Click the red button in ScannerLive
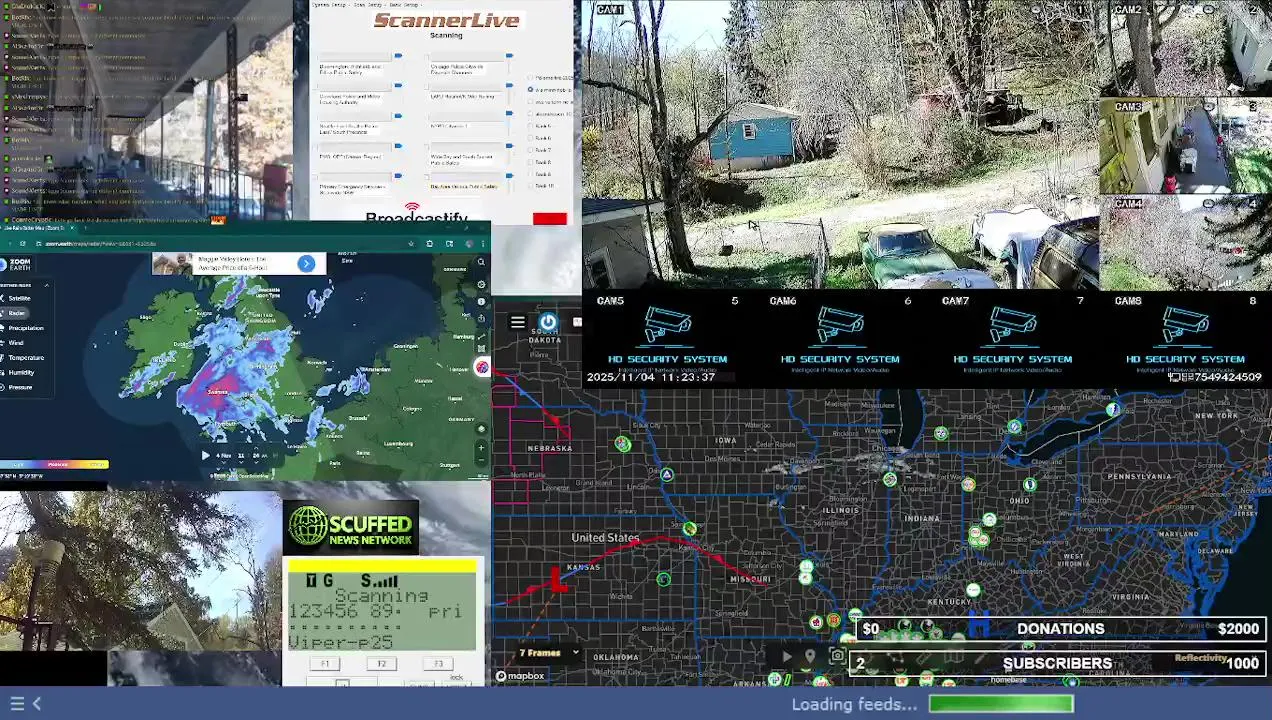The image size is (1272, 720). (x=549, y=218)
